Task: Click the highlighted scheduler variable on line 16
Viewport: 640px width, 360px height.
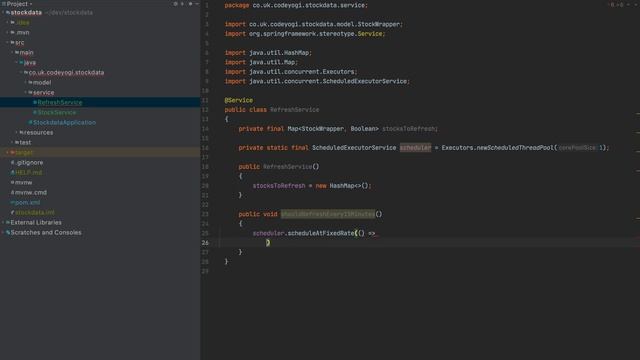Action: click(415, 147)
